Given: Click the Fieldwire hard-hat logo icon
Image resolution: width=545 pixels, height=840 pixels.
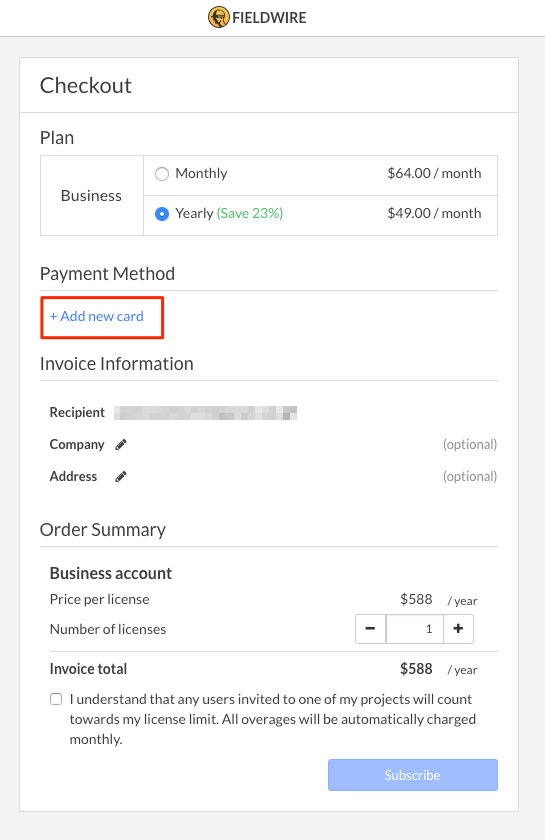Looking at the screenshot, I should (x=219, y=17).
